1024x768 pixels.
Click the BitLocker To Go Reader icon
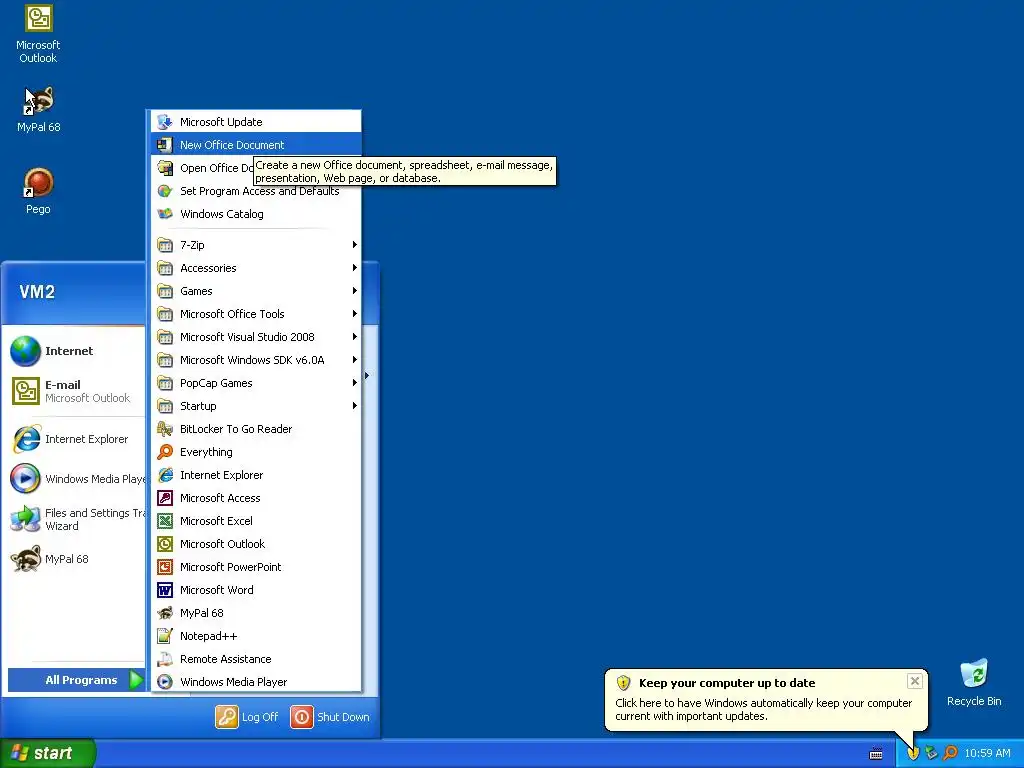click(x=165, y=429)
